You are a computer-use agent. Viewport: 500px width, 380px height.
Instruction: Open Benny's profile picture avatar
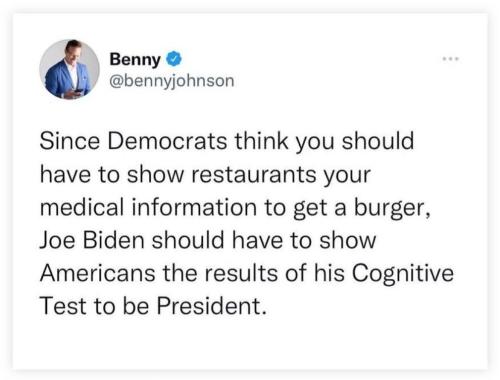(69, 69)
